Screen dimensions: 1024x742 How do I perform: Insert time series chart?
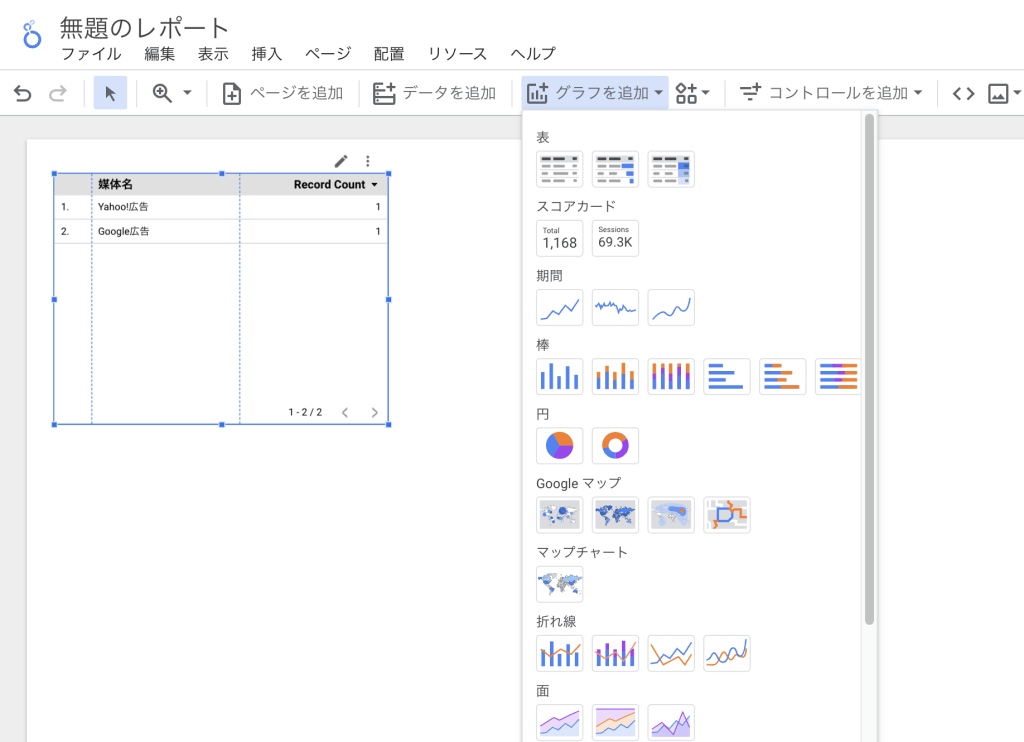560,308
